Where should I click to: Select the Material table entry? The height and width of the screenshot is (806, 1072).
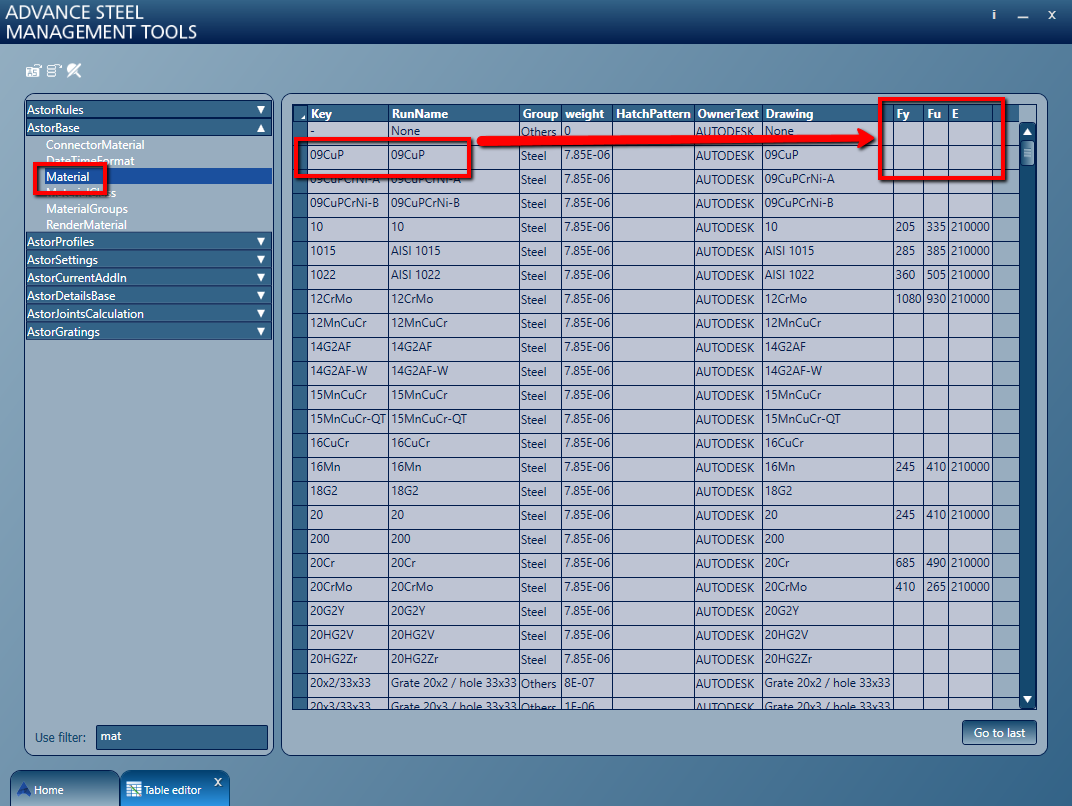[x=68, y=176]
